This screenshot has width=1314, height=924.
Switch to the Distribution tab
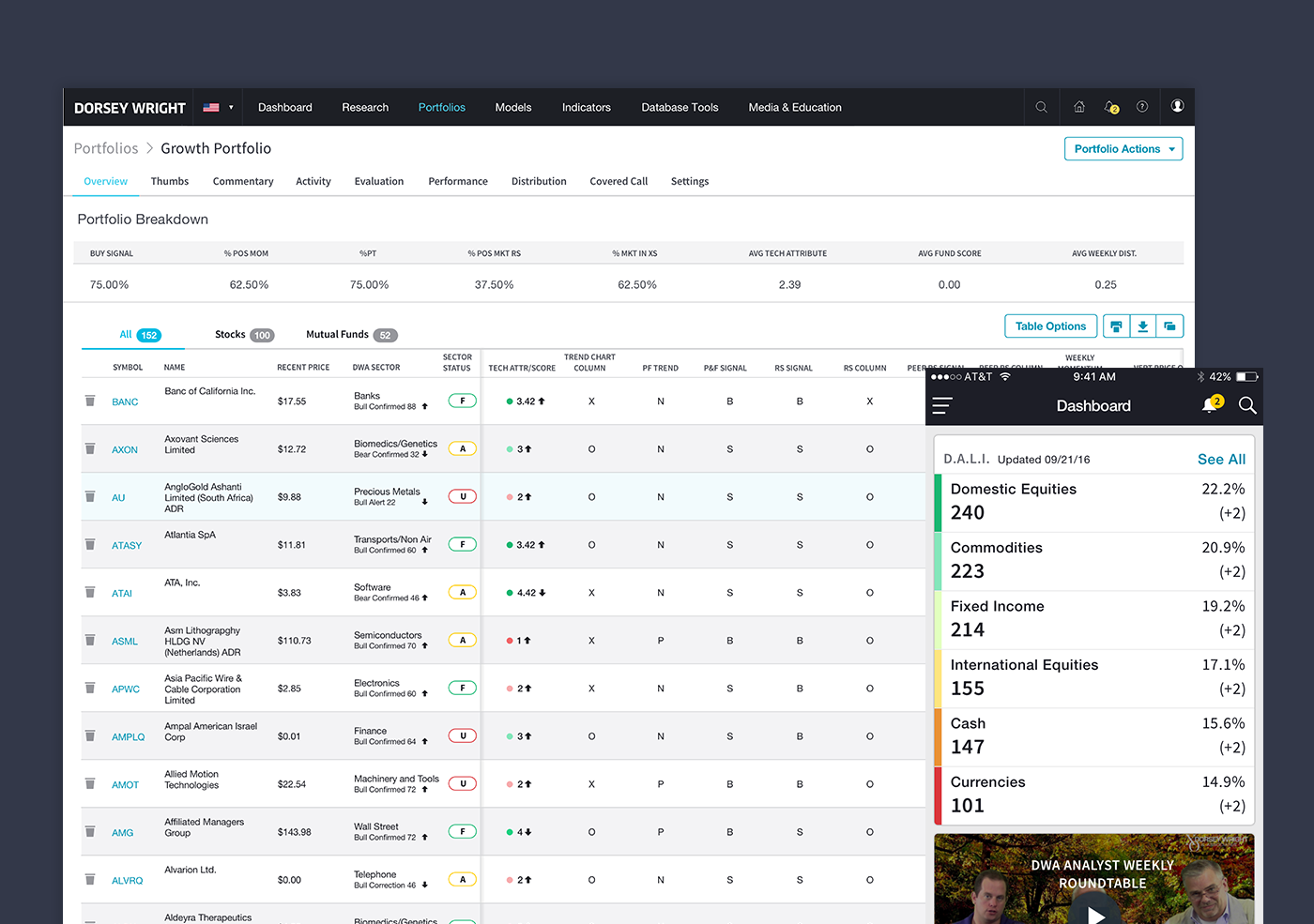coord(539,182)
